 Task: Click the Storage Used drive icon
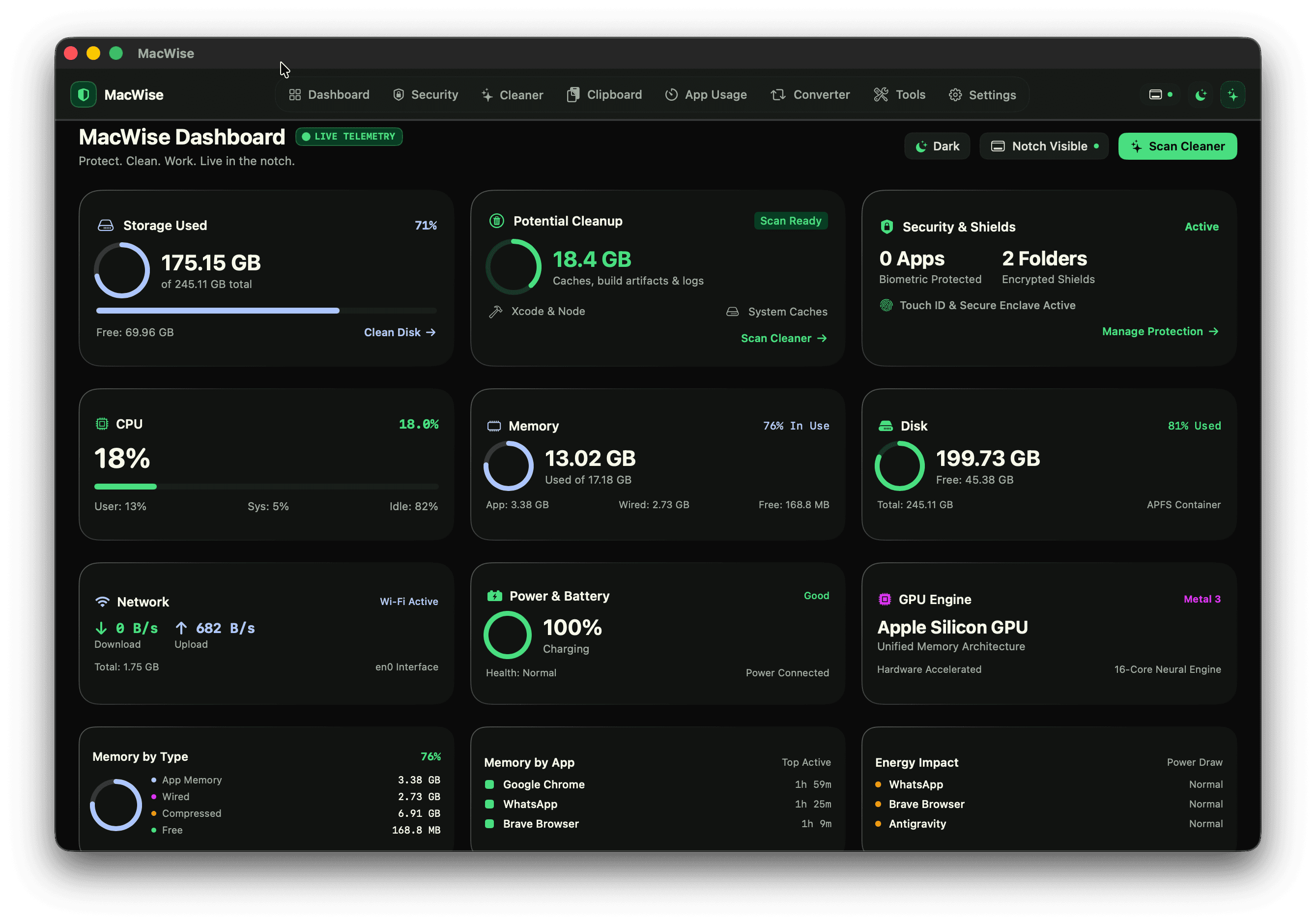(x=106, y=225)
